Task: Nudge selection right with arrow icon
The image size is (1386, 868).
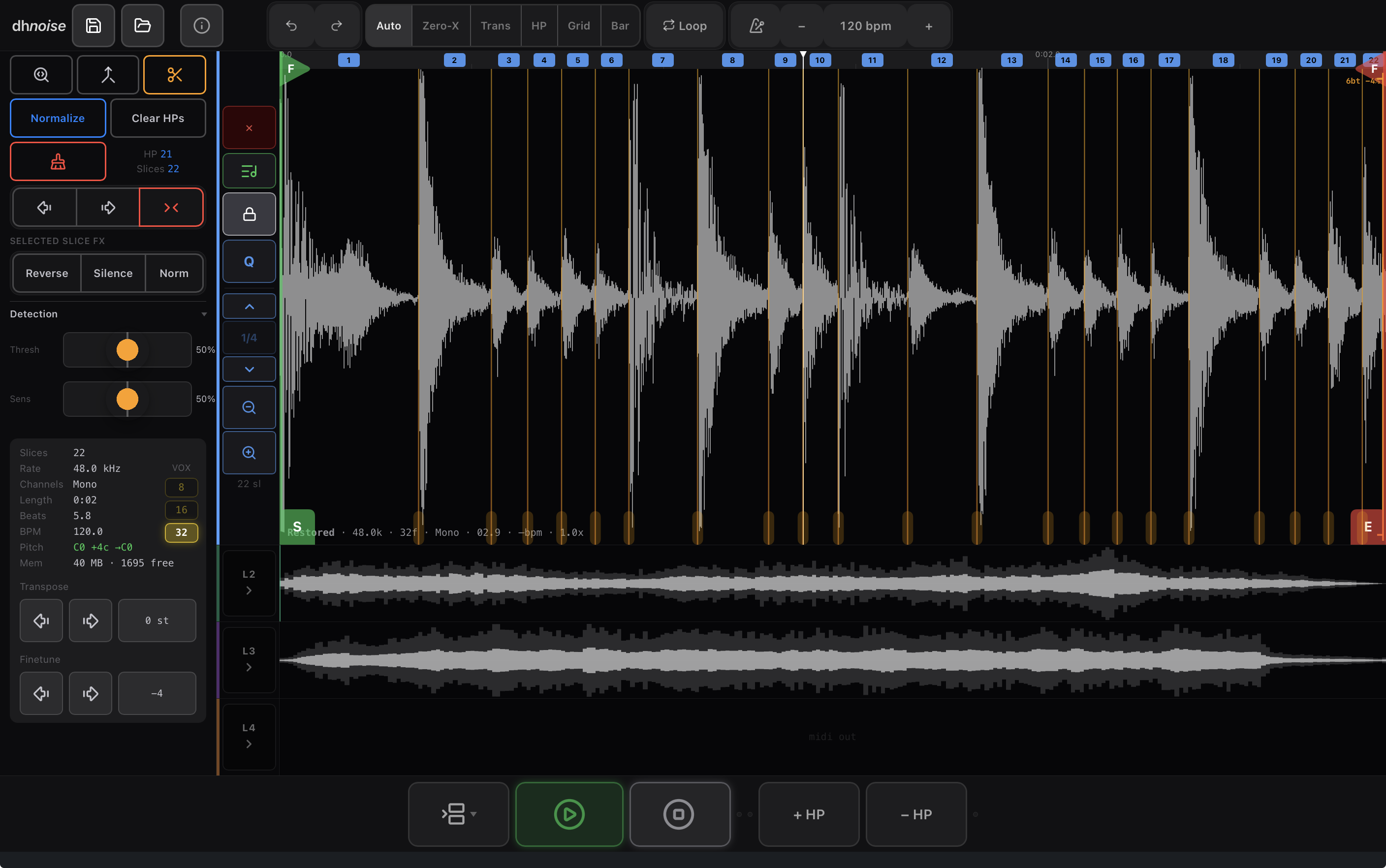Action: pyautogui.click(x=108, y=207)
